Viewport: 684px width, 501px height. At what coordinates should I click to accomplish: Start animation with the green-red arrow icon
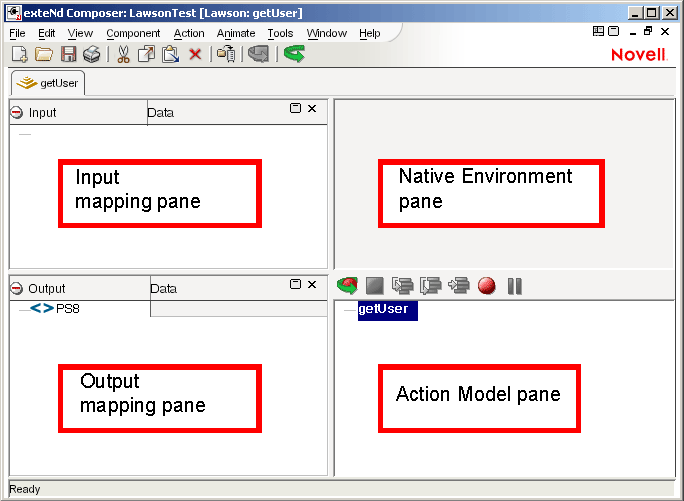tap(348, 286)
